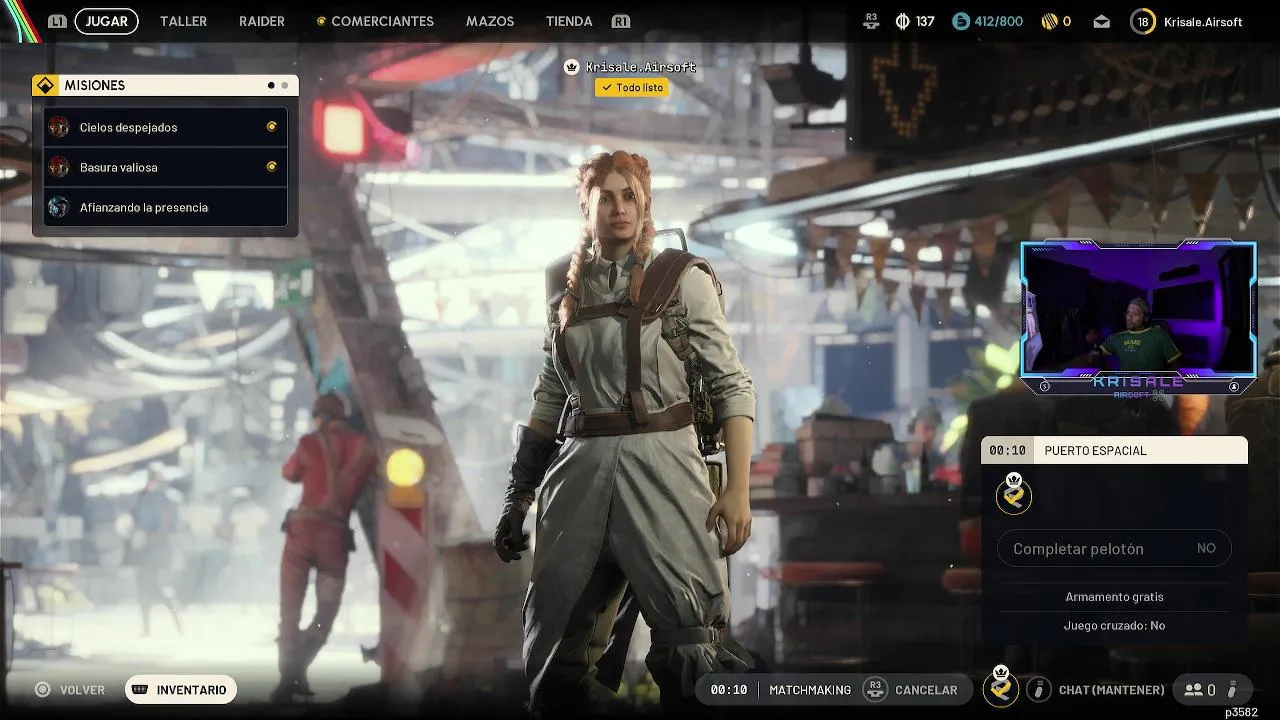The width and height of the screenshot is (1280, 720).
Task: Open the Inventario button
Action: click(181, 690)
